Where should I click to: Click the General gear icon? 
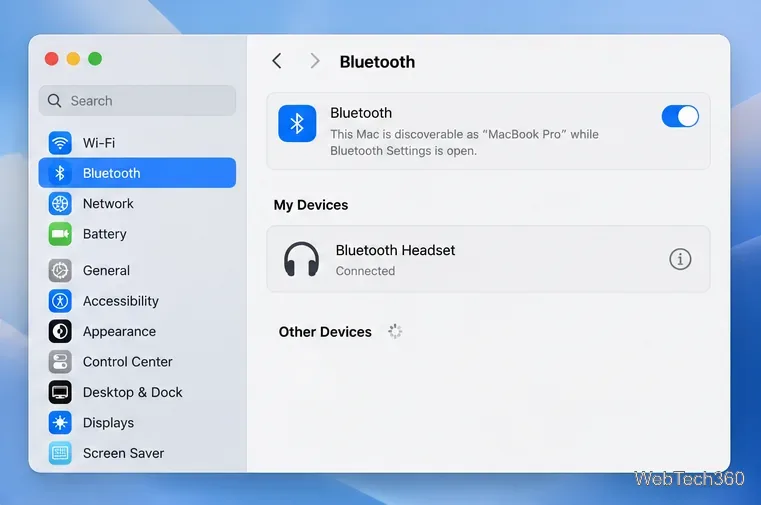click(60, 271)
